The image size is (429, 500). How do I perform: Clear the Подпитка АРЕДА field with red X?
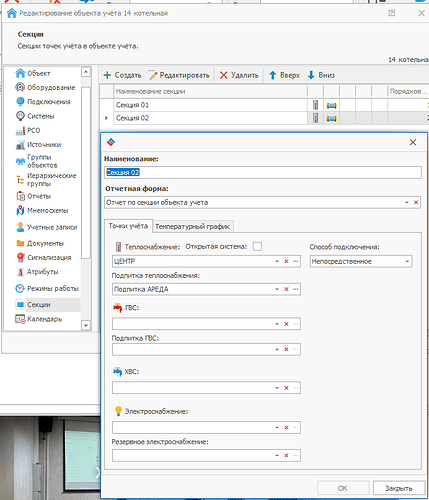286,289
